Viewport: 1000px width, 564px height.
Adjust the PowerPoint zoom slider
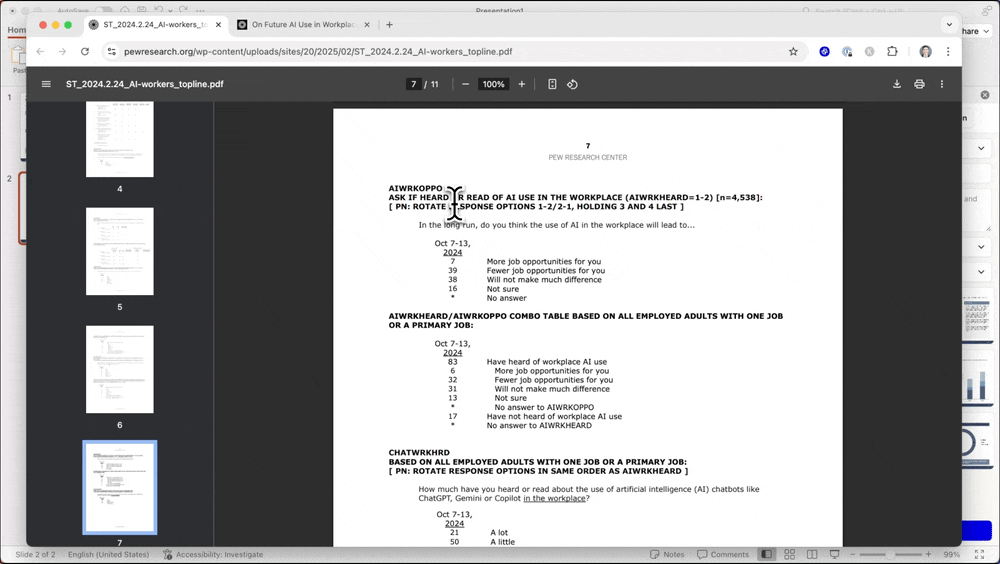tap(891, 554)
